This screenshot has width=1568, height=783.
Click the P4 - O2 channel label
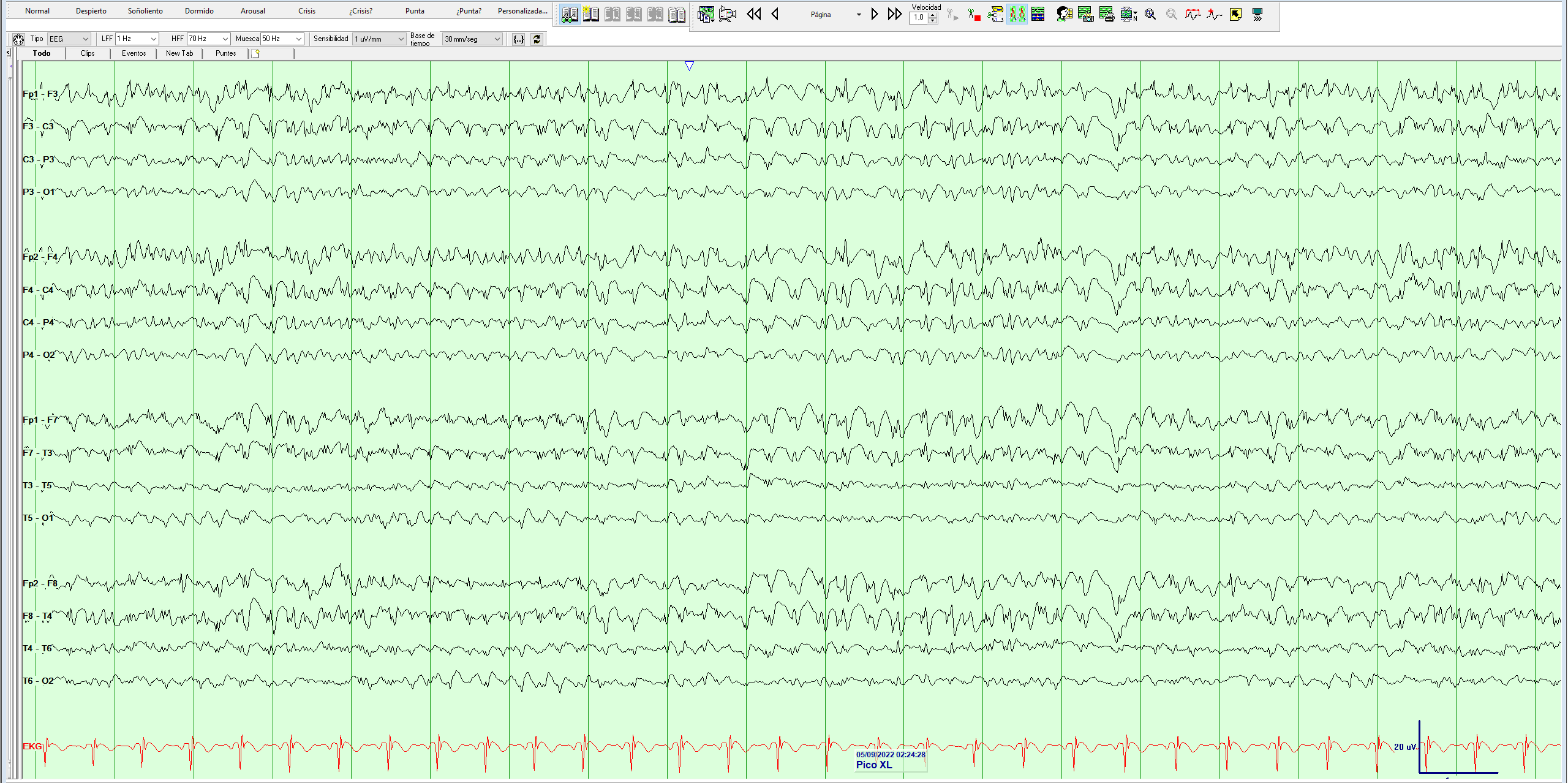click(x=39, y=355)
